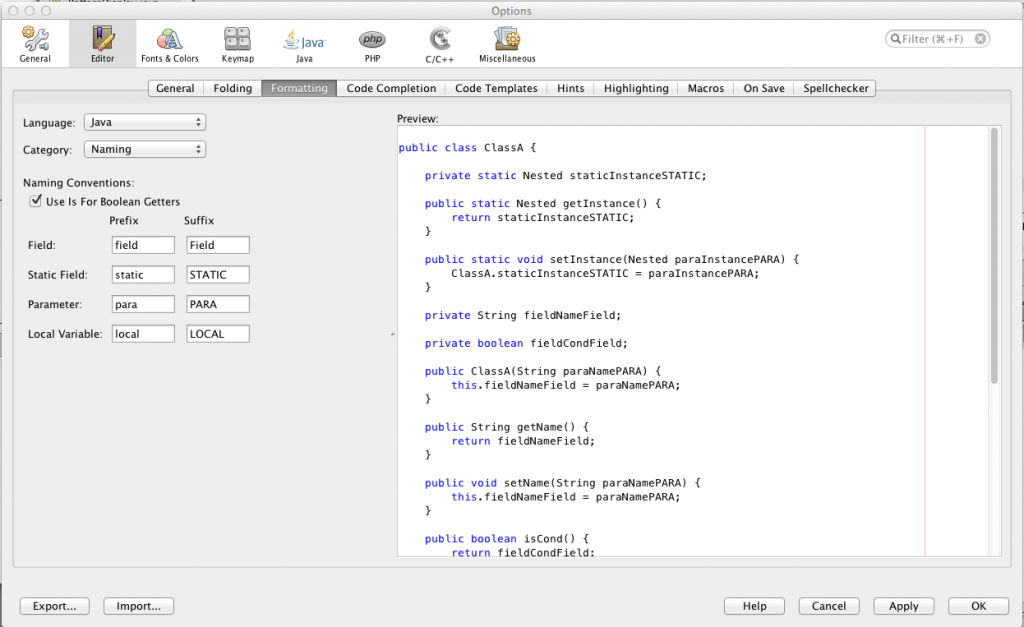This screenshot has width=1024, height=627.
Task: Click the Java settings icon
Action: point(303,43)
